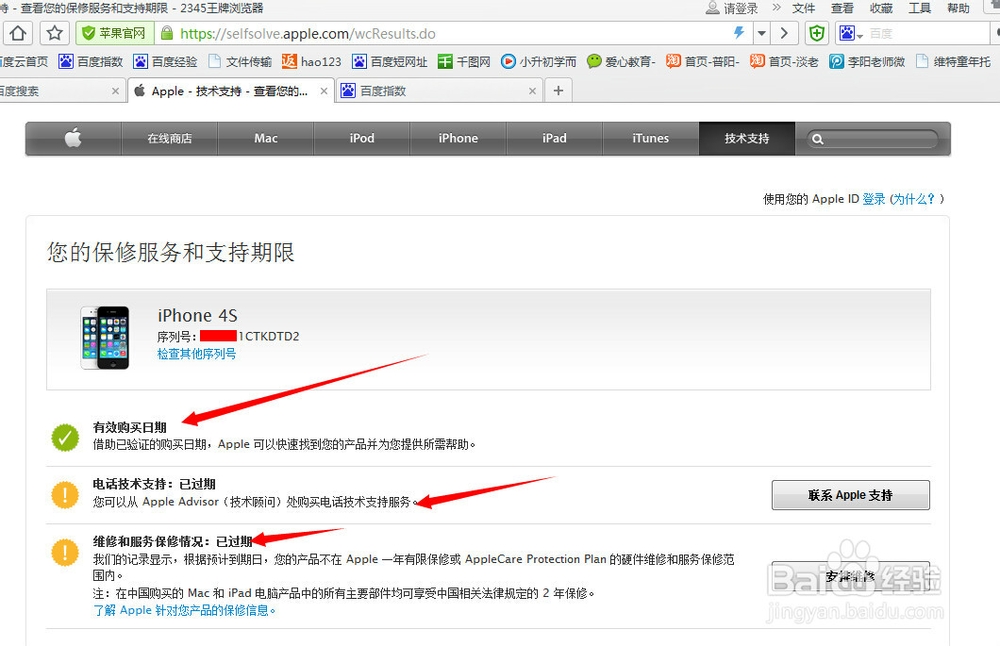Image resolution: width=1000 pixels, height=646 pixels.
Task: Open iTunes in Apple navigation
Action: click(651, 138)
